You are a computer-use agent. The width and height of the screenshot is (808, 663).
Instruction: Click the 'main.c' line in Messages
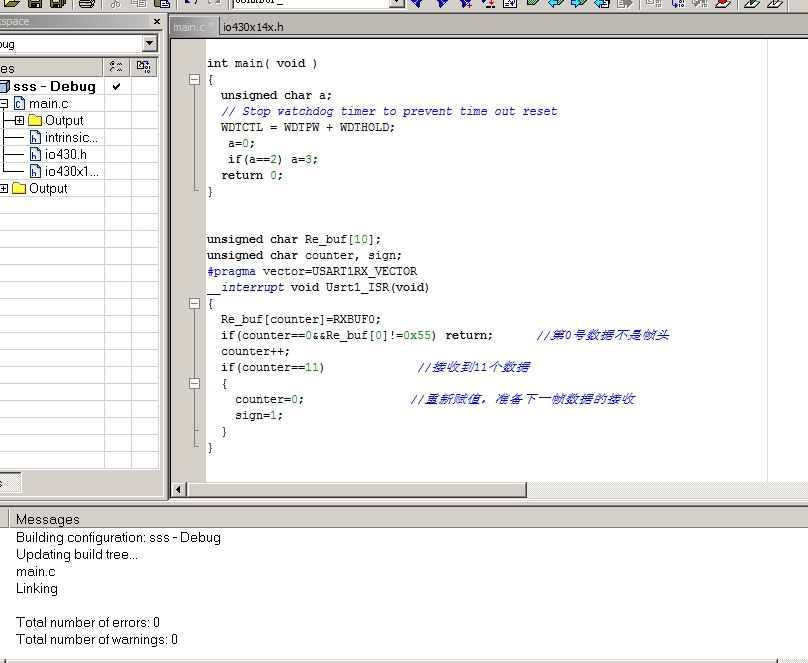click(36, 571)
